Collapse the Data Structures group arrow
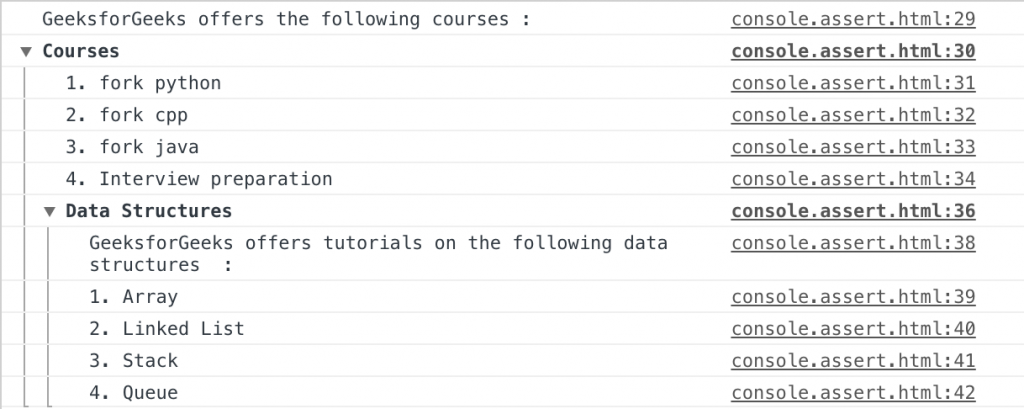Screen dimensions: 1024x409 (50, 212)
